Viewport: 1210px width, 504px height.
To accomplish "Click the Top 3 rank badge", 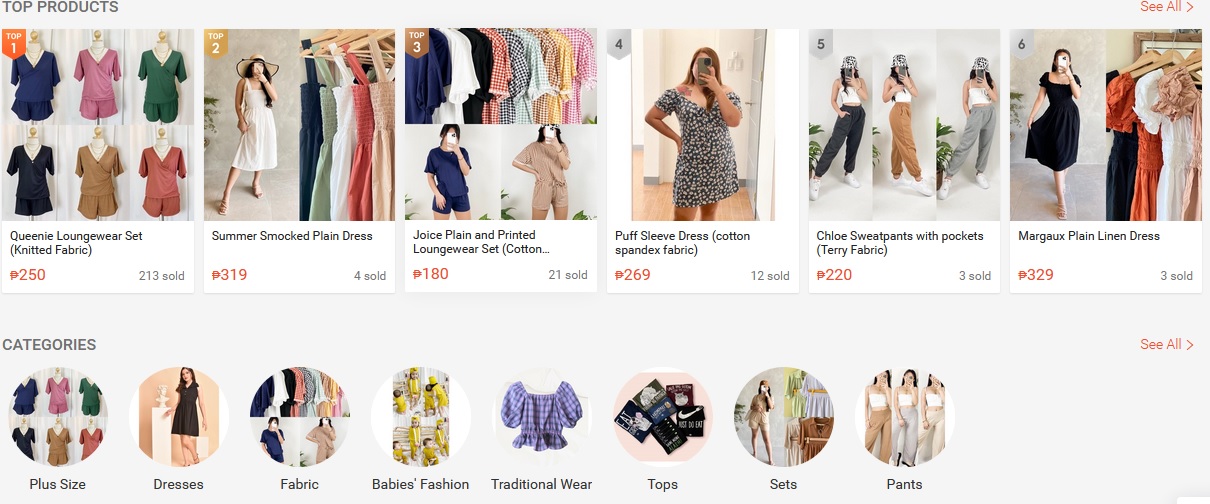I will point(417,43).
